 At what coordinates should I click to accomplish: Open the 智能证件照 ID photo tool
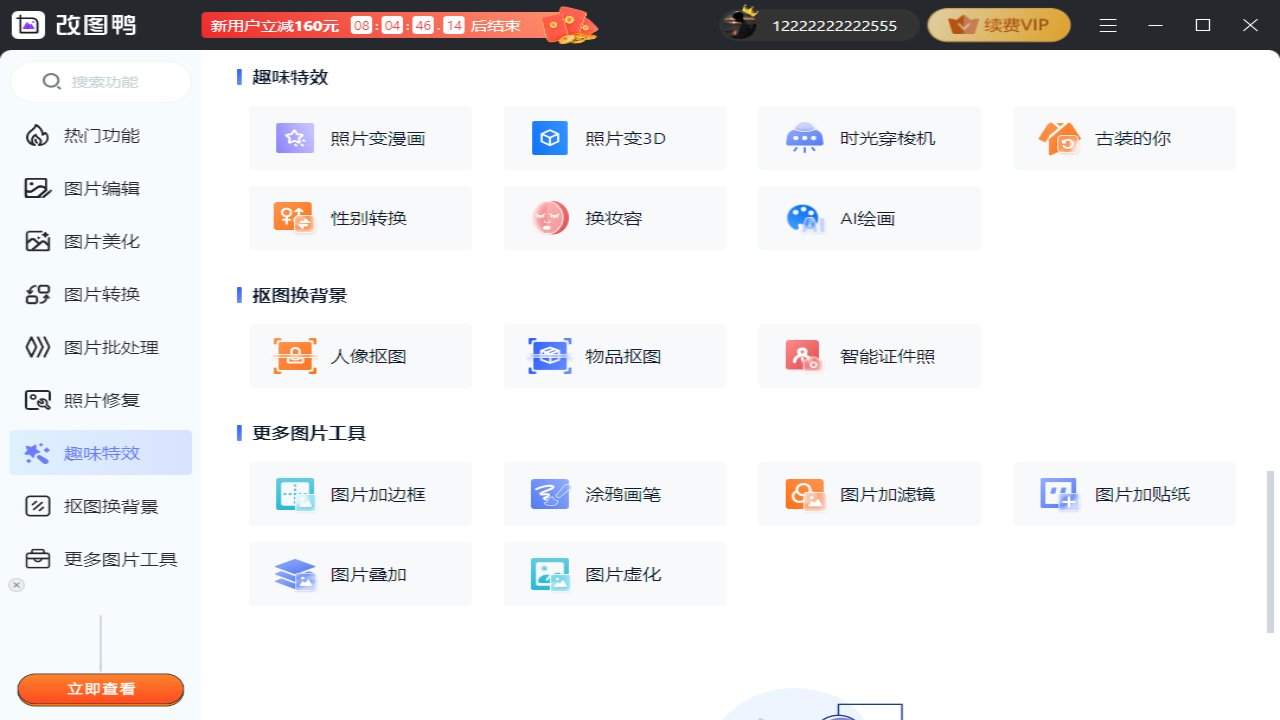(x=869, y=355)
